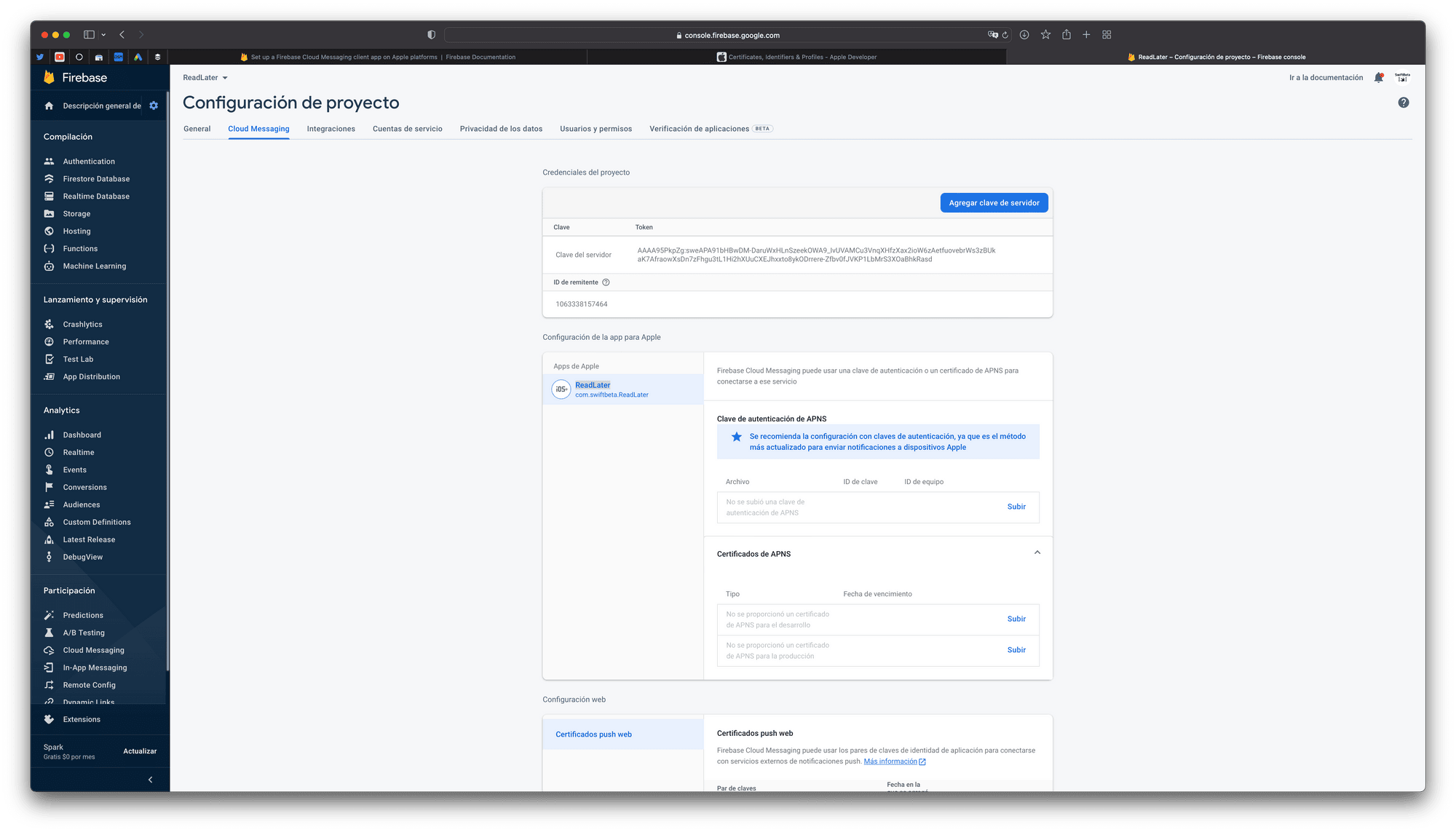Select the Cloud Messaging tab
Image resolution: width=1456 pixels, height=832 pixels.
pos(258,129)
